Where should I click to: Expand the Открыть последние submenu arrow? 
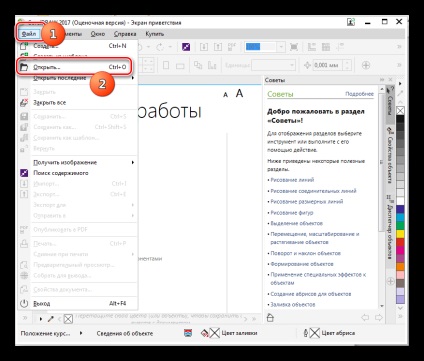tap(133, 78)
